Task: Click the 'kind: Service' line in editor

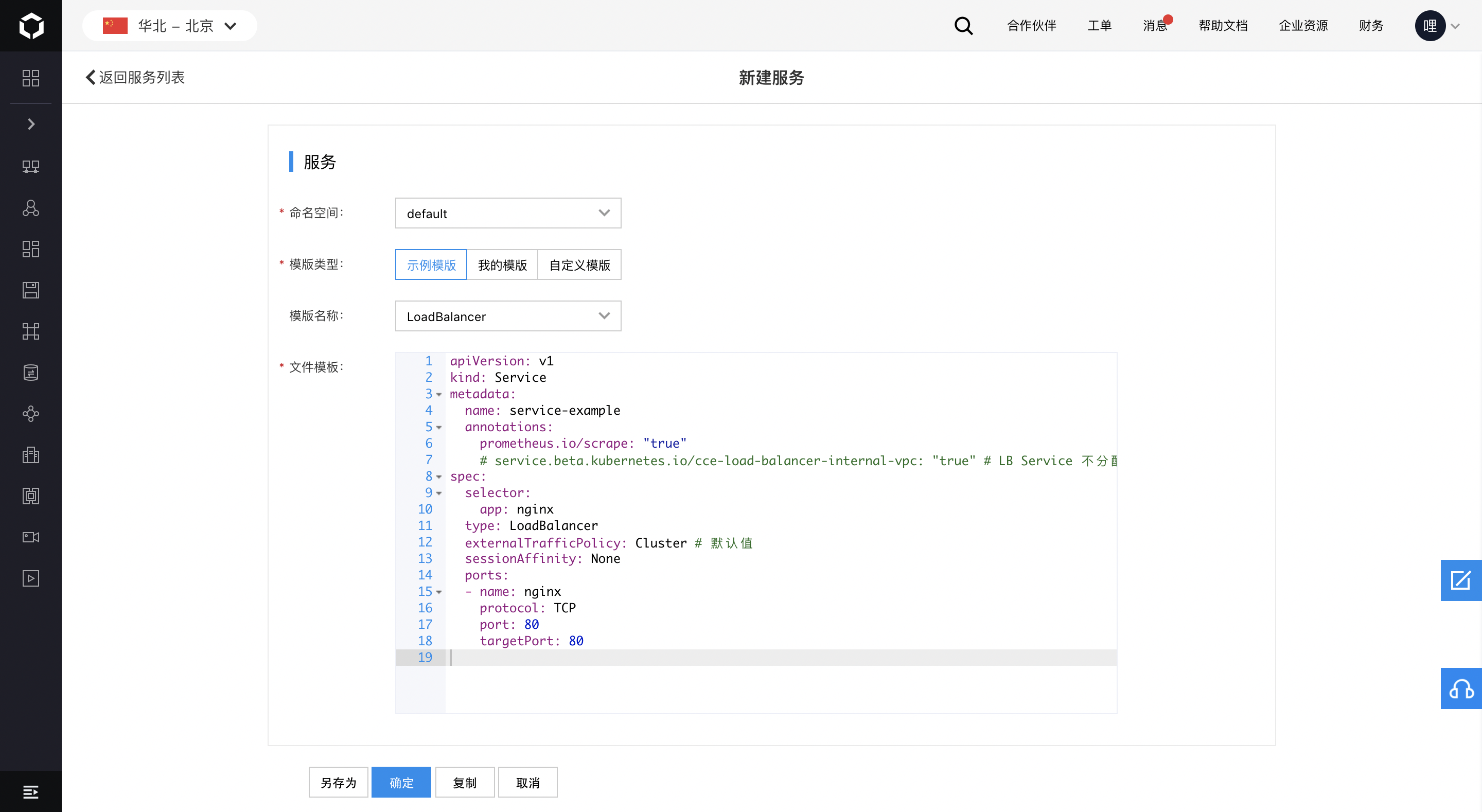Action: point(498,378)
